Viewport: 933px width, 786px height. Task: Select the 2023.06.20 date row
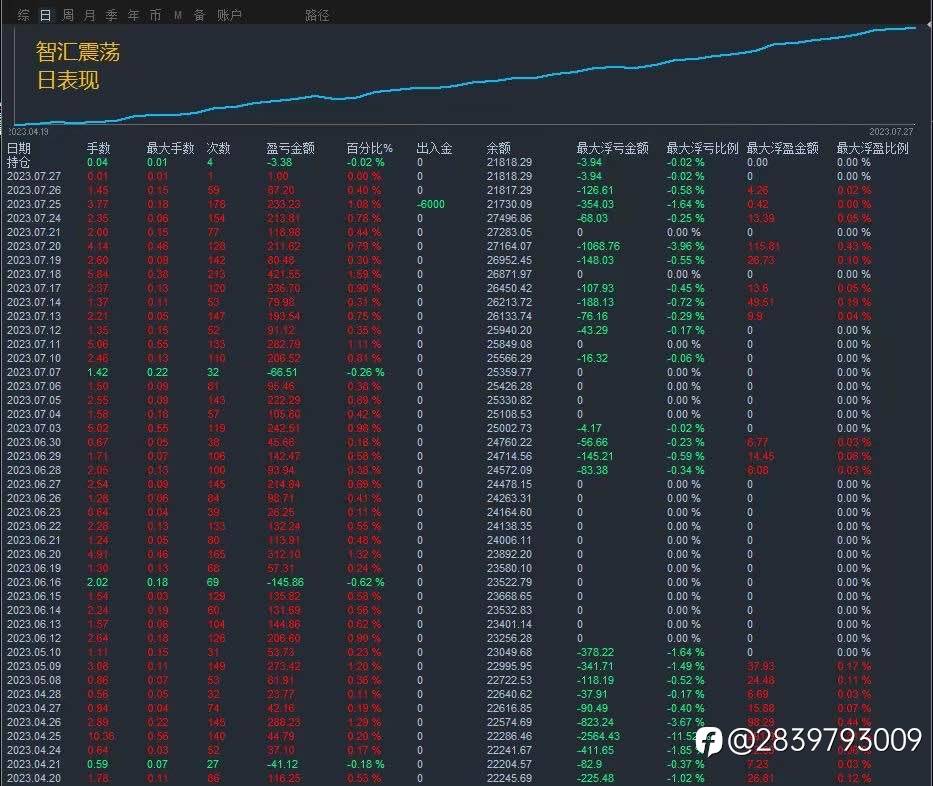[34, 554]
